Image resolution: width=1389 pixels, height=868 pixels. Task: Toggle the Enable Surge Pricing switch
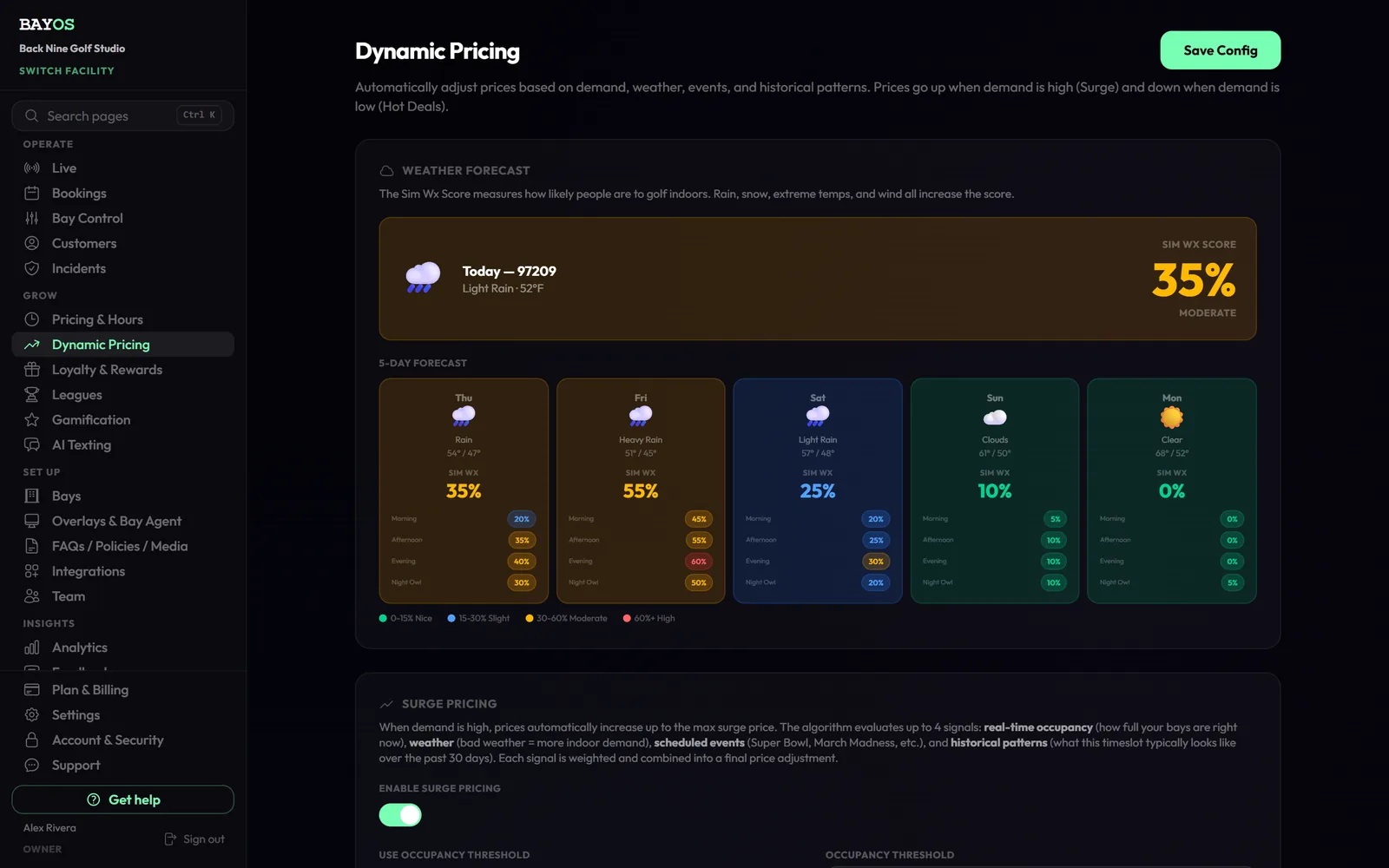(400, 815)
